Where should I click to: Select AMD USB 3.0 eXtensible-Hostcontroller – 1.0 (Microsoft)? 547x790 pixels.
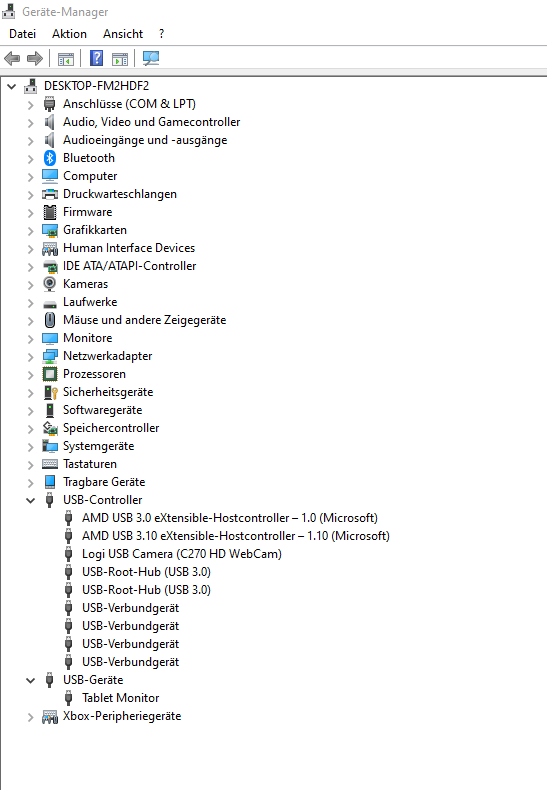pyautogui.click(x=230, y=518)
